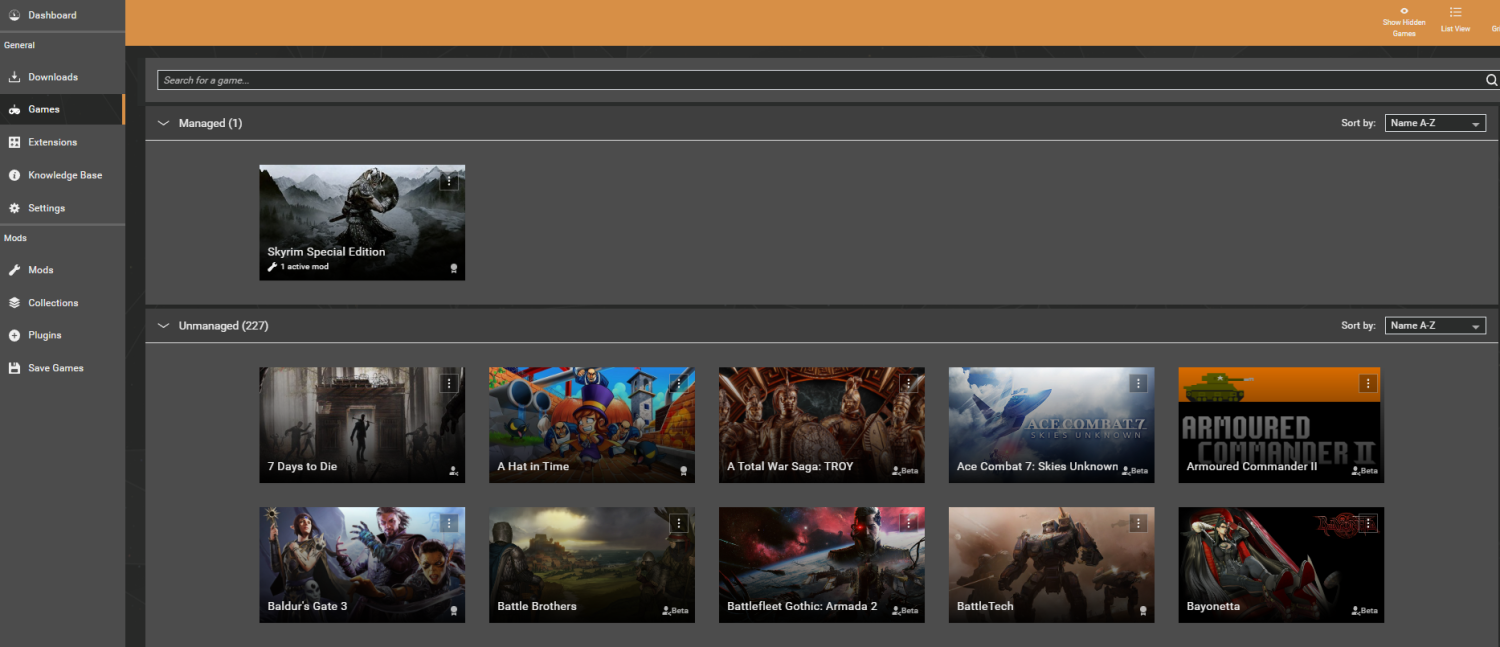Screen dimensions: 1500x647
Task: Click BattleTech badge icon
Action: (x=1144, y=610)
